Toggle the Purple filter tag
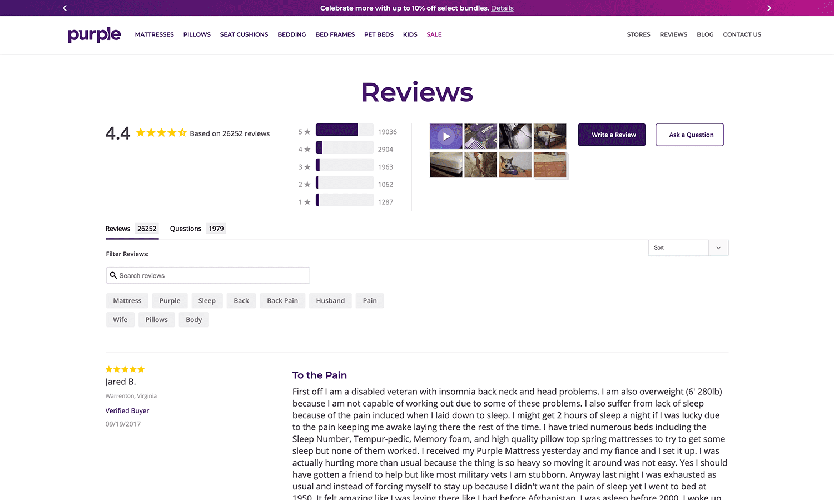 (x=170, y=301)
